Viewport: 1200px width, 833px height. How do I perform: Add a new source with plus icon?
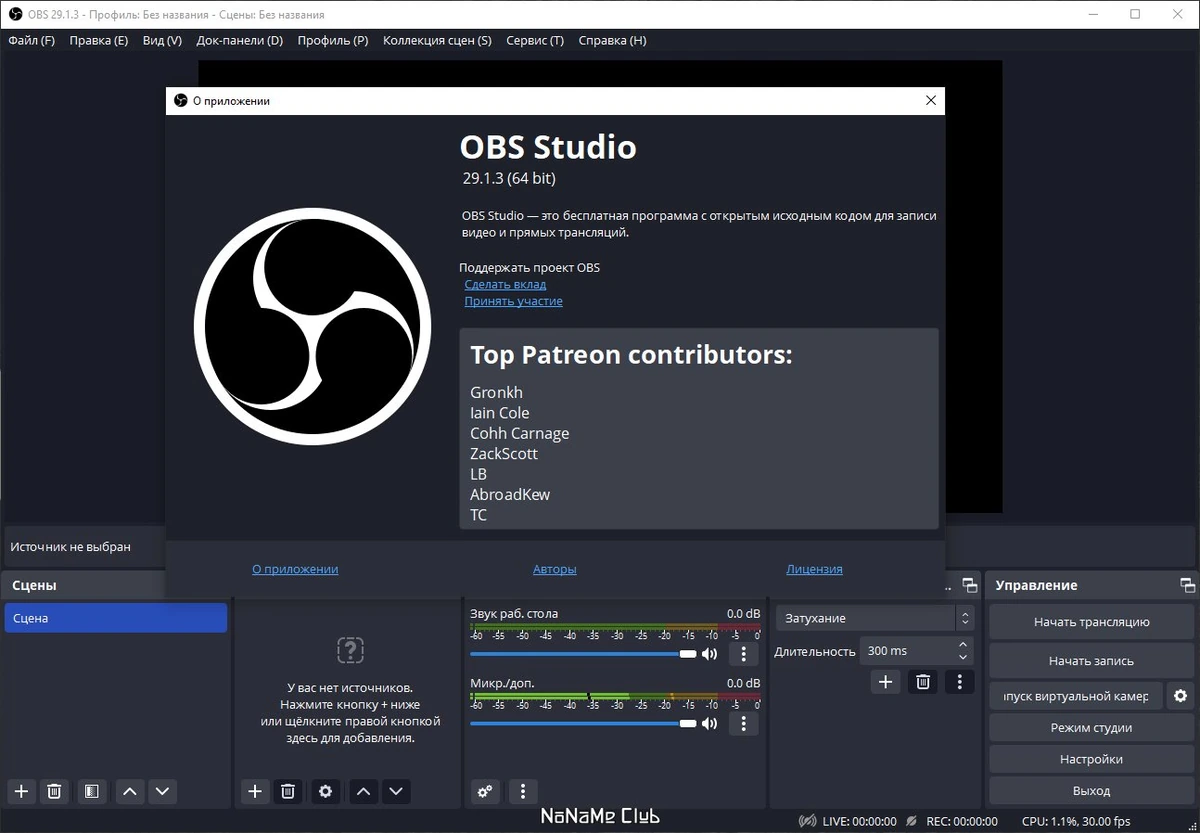click(255, 791)
